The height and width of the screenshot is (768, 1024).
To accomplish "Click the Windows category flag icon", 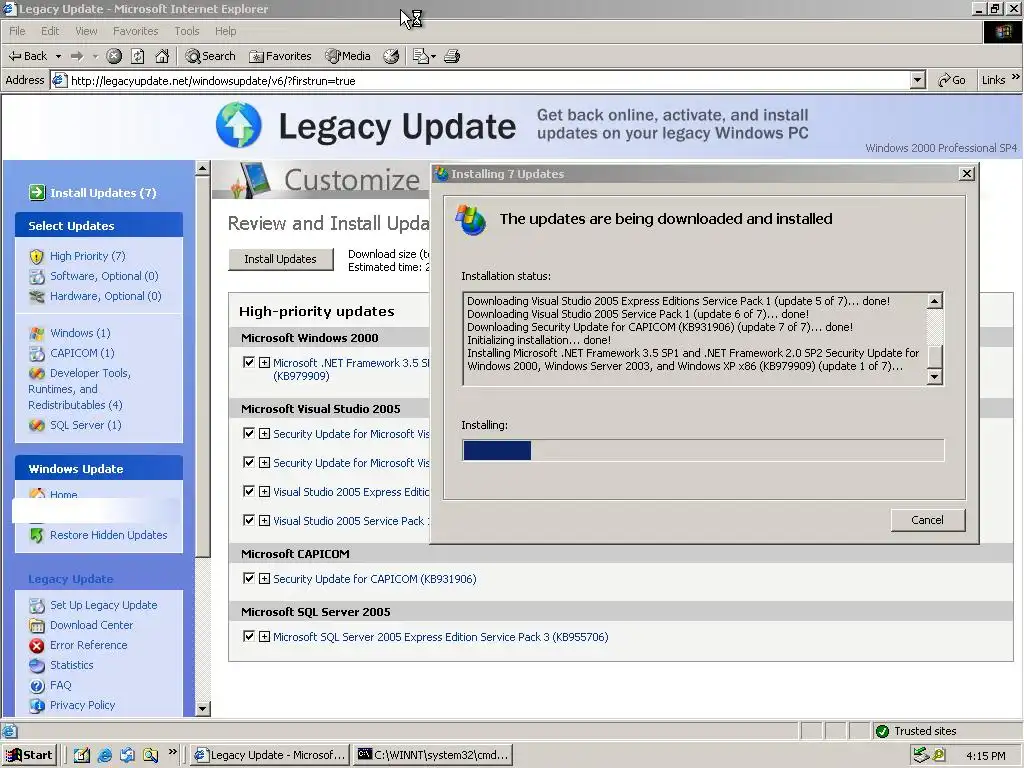I will (x=37, y=333).
